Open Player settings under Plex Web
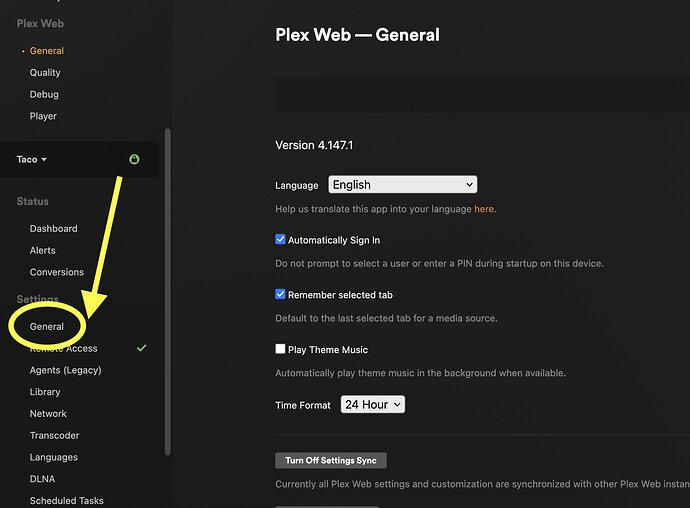Viewport: 690px width, 508px height. coord(43,117)
